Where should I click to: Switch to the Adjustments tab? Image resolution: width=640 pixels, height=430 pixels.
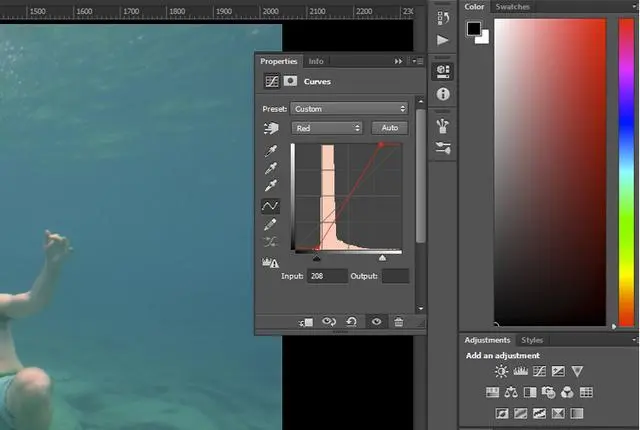pos(487,340)
